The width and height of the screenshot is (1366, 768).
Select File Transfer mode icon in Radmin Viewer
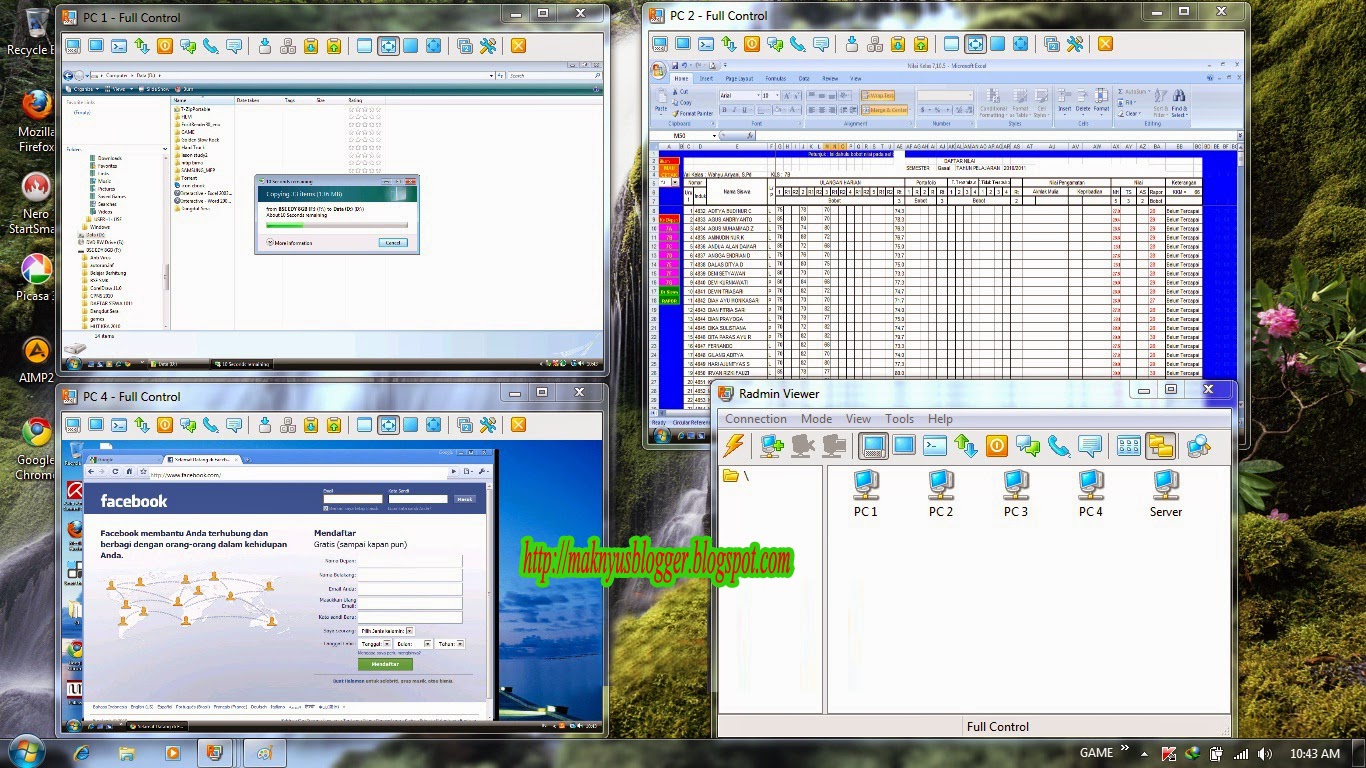pos(966,446)
